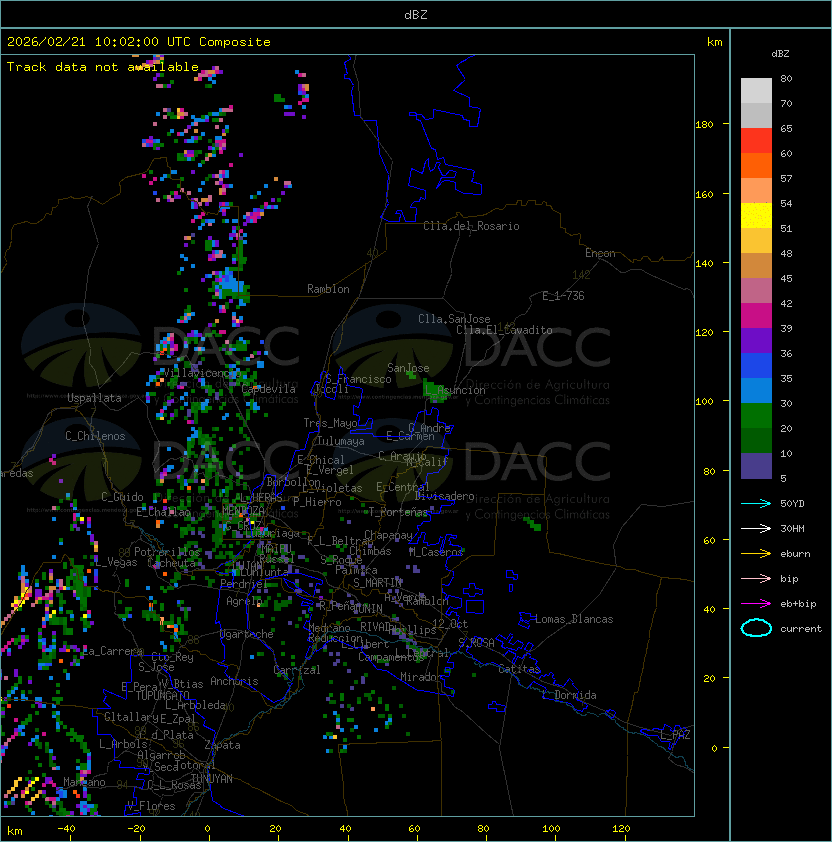Image resolution: width=832 pixels, height=842 pixels.
Task: Click the '-40' tick on bottom axis
Action: coord(66,828)
